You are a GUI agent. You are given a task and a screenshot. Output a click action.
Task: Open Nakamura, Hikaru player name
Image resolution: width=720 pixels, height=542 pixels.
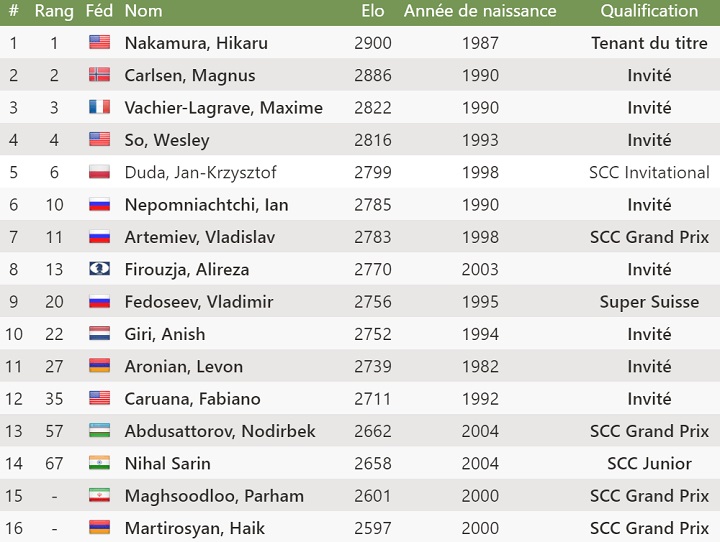click(196, 43)
